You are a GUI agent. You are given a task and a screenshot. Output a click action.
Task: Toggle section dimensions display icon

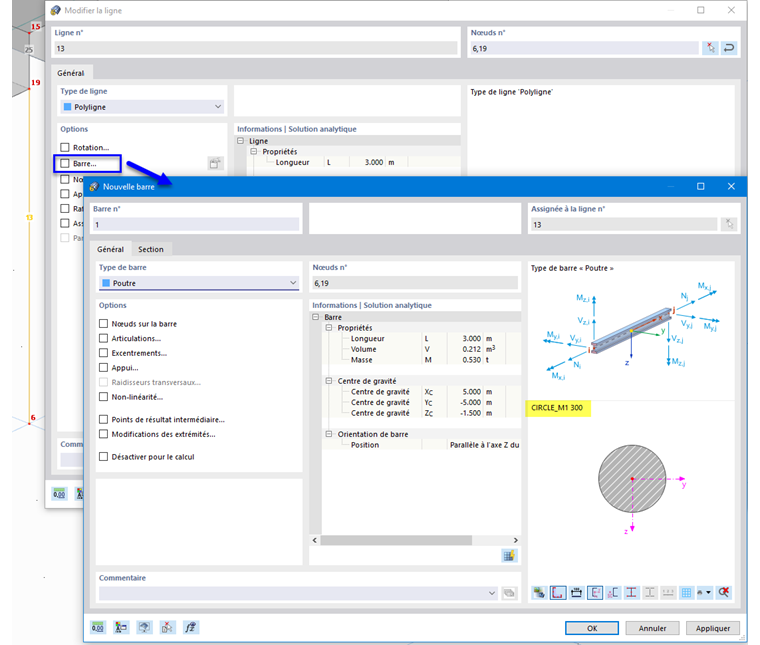576,592
